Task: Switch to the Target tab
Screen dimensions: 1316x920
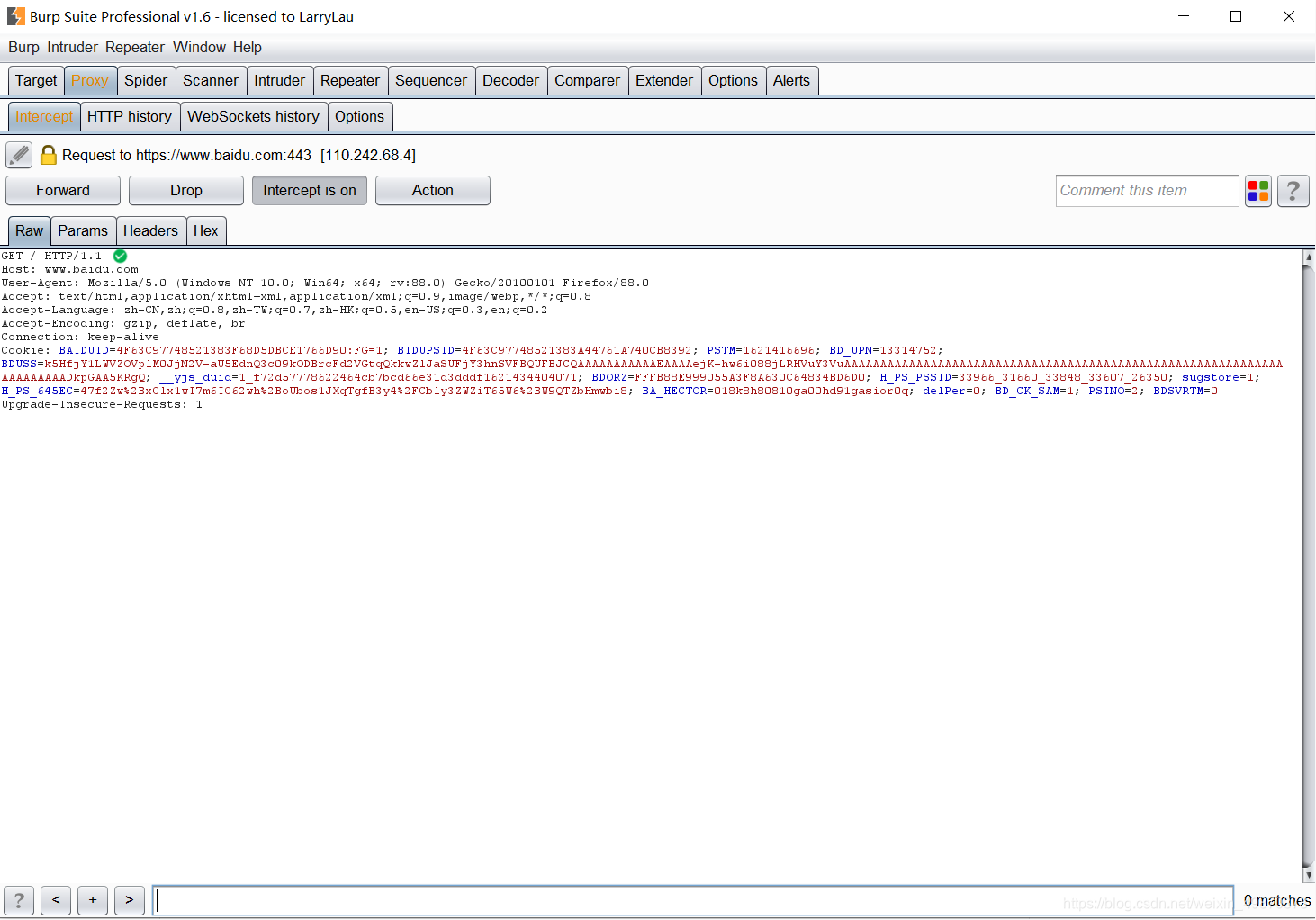Action: (x=36, y=80)
